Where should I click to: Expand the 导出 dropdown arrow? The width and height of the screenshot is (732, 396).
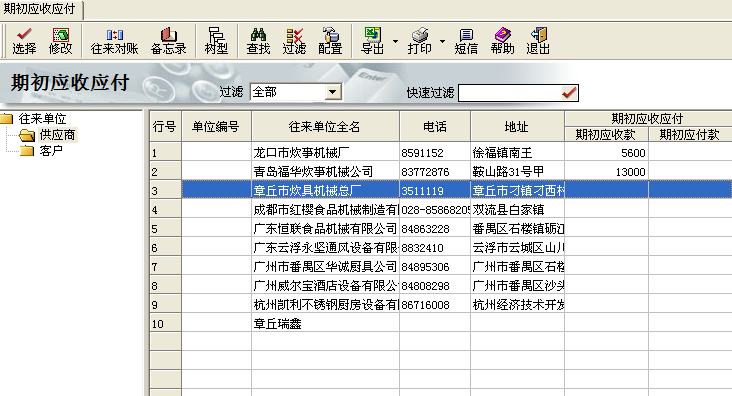click(395, 41)
